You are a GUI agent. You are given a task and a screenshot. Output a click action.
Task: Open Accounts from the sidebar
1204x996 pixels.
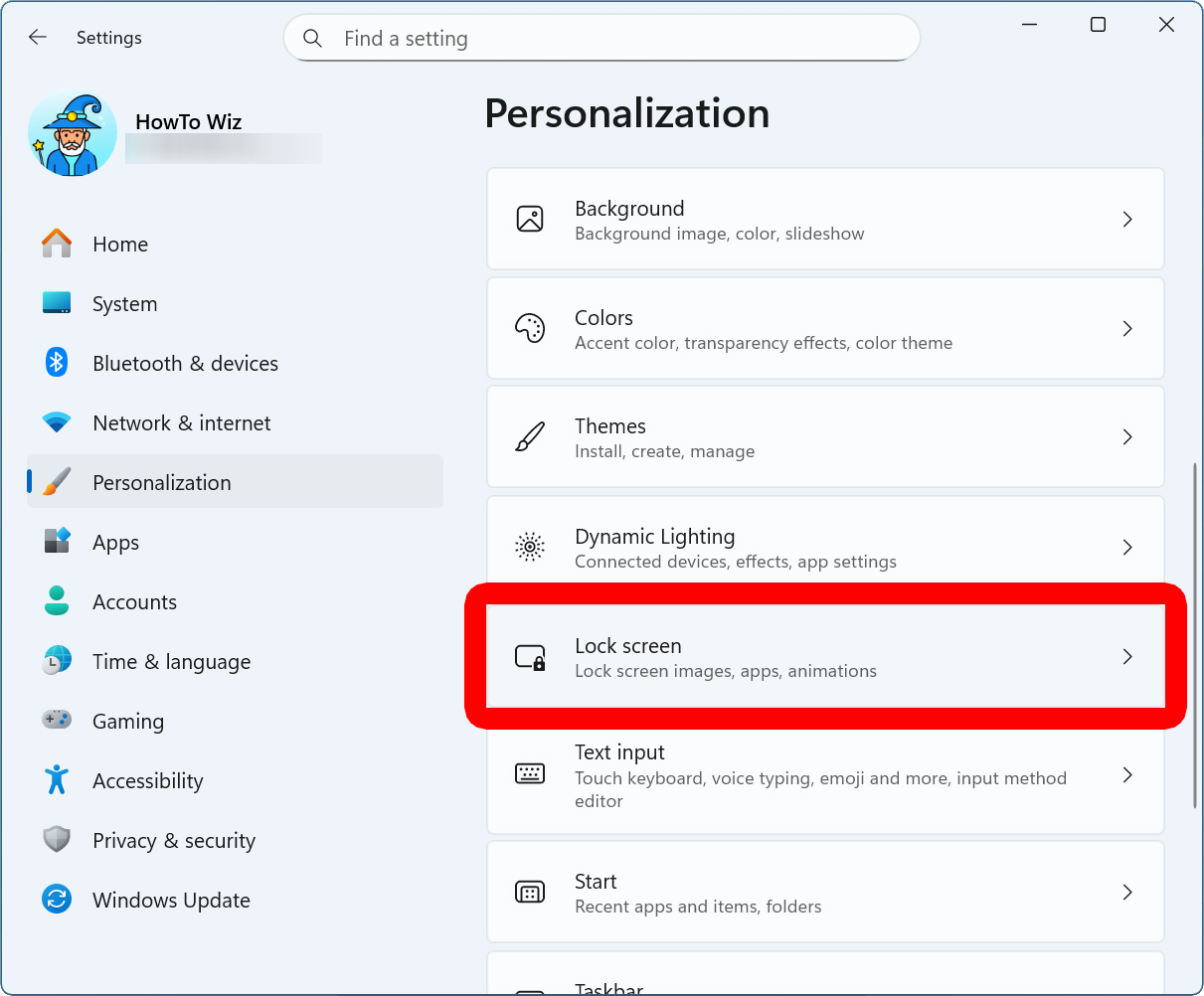click(134, 601)
